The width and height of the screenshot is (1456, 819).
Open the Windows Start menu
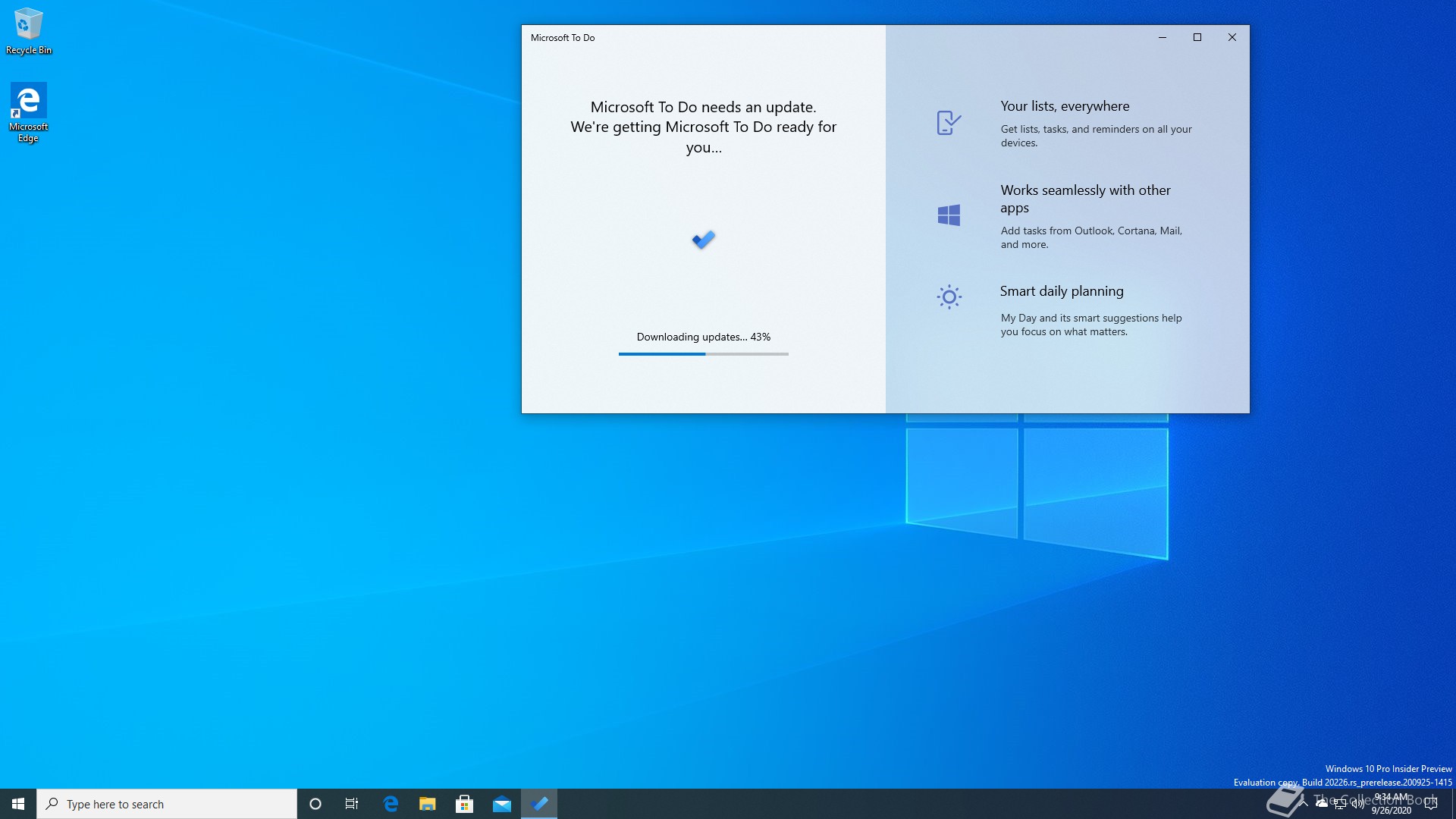[x=18, y=804]
